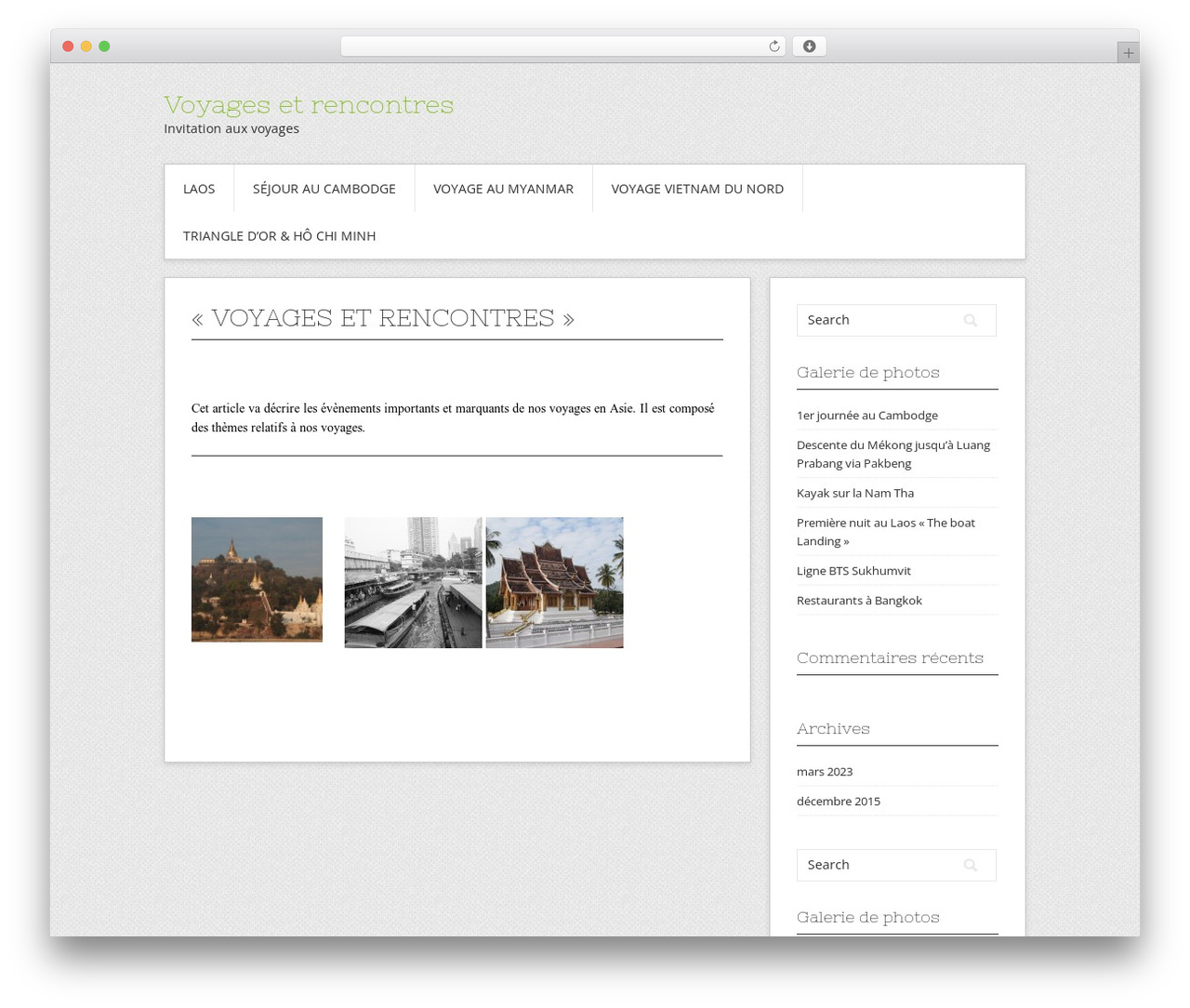
Task: Open the Voyage Vietnam du Nord menu
Action: click(697, 189)
